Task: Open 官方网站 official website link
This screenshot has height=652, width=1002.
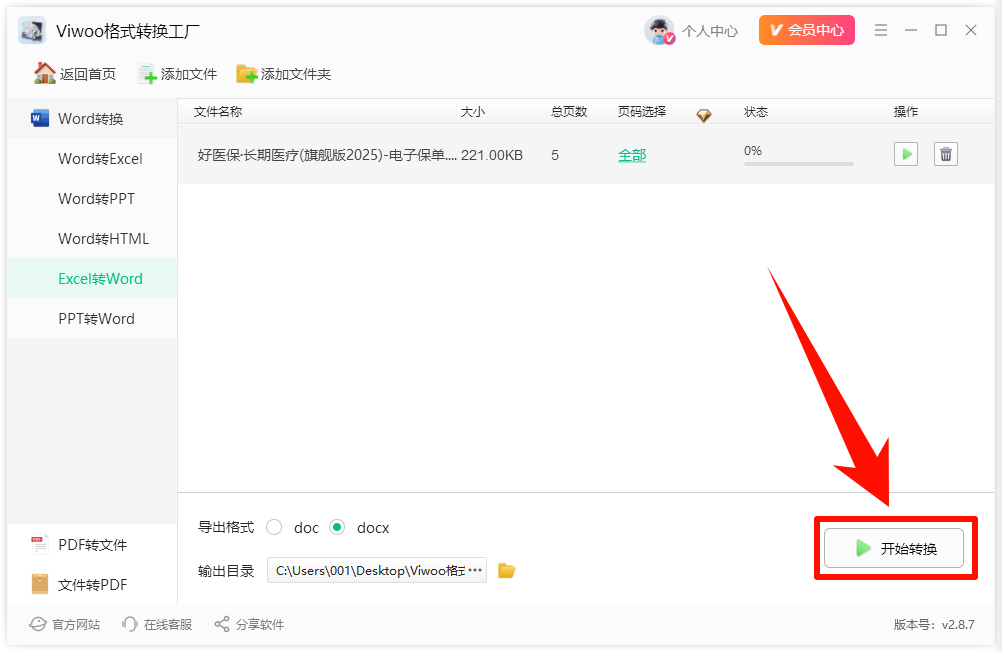Action: tap(65, 624)
